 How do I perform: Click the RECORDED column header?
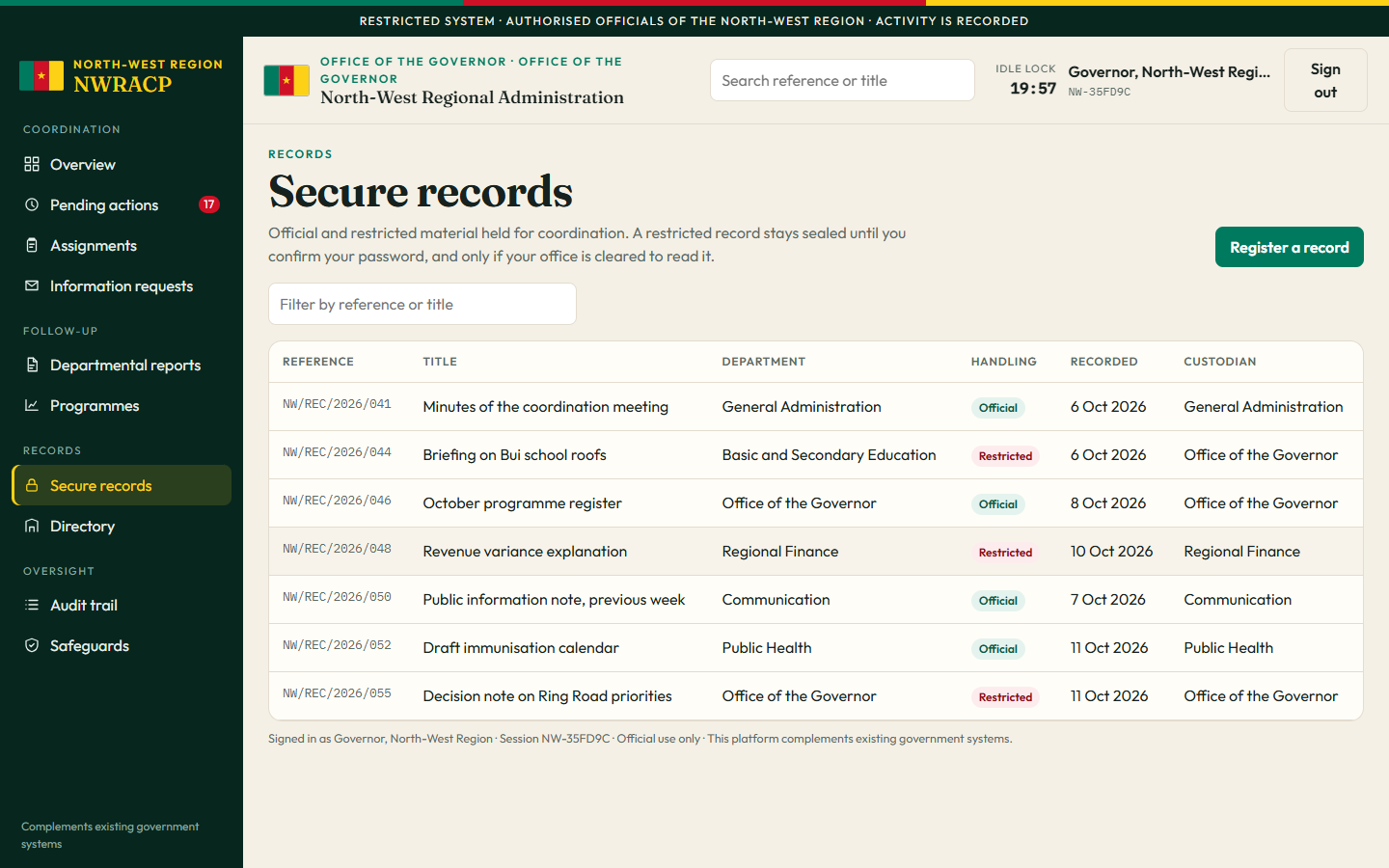(1104, 362)
